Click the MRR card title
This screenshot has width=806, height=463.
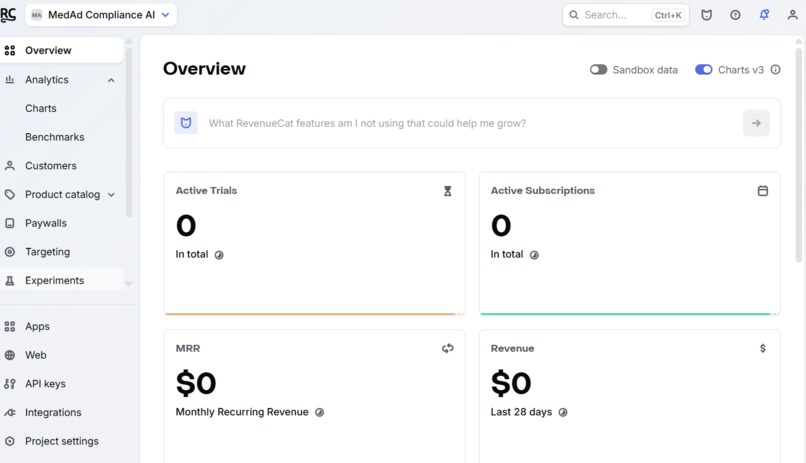point(188,348)
